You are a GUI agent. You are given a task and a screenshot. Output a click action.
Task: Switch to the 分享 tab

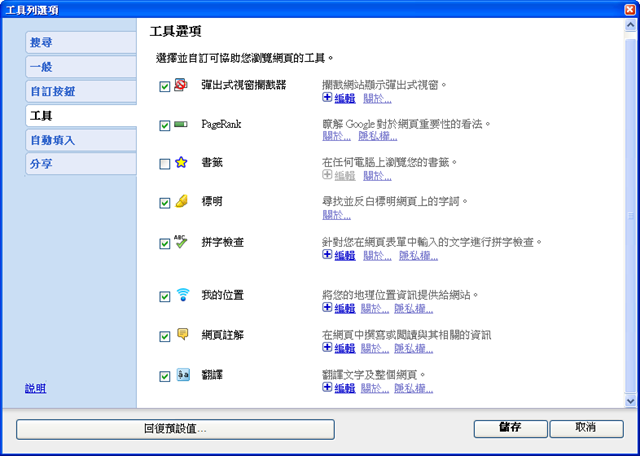81,164
